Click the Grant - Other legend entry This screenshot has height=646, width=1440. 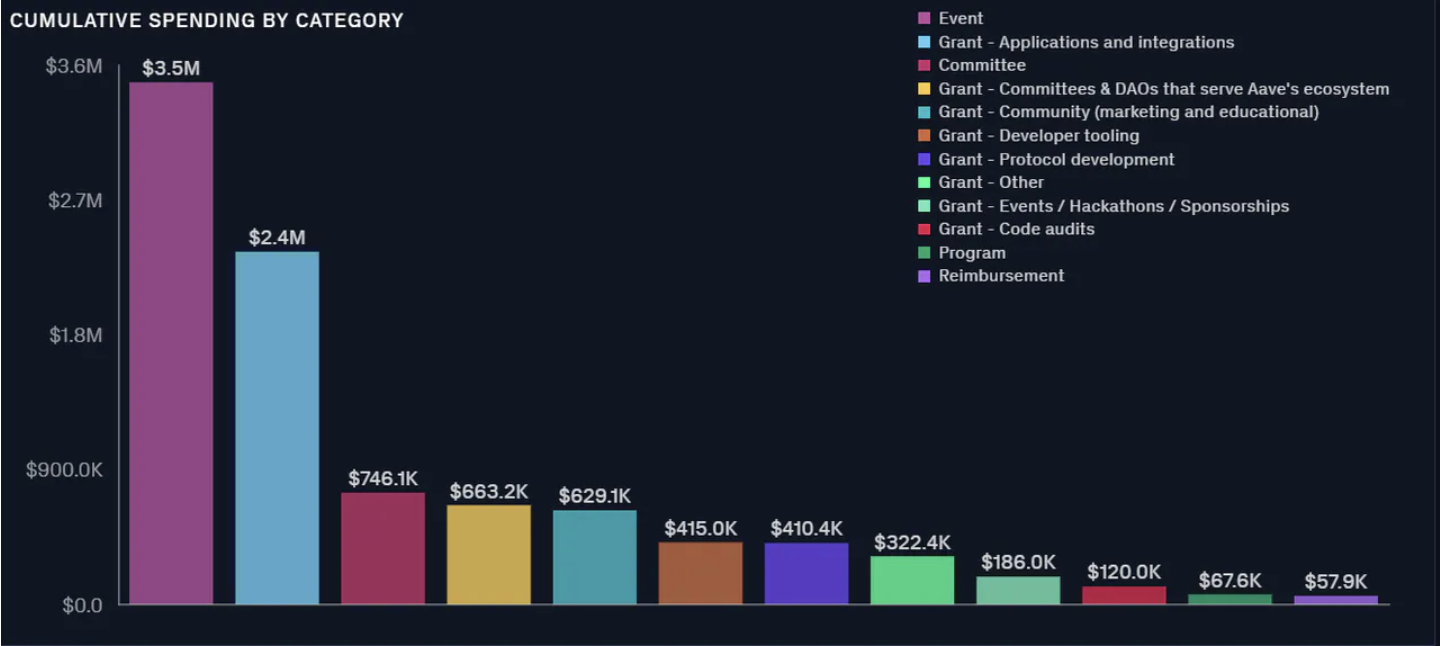(981, 182)
